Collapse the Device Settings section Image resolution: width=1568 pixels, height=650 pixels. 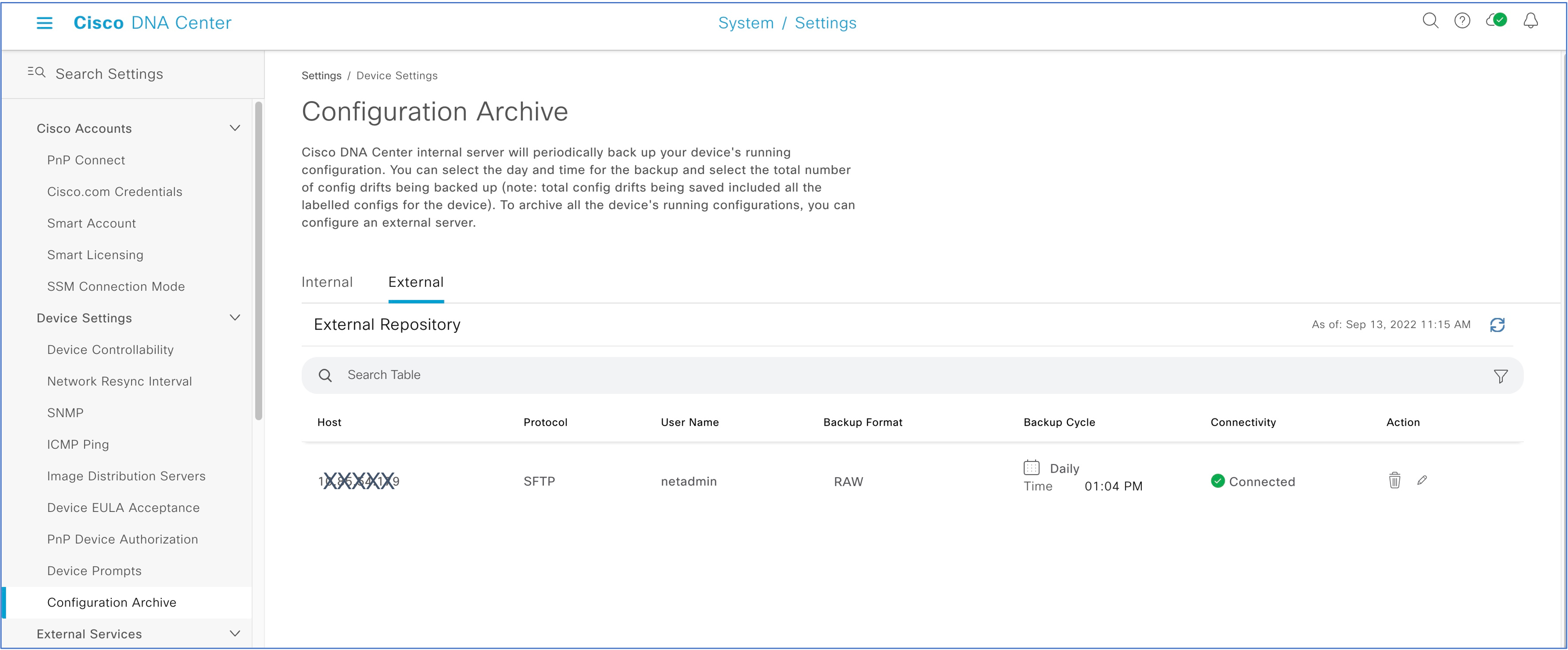point(235,318)
